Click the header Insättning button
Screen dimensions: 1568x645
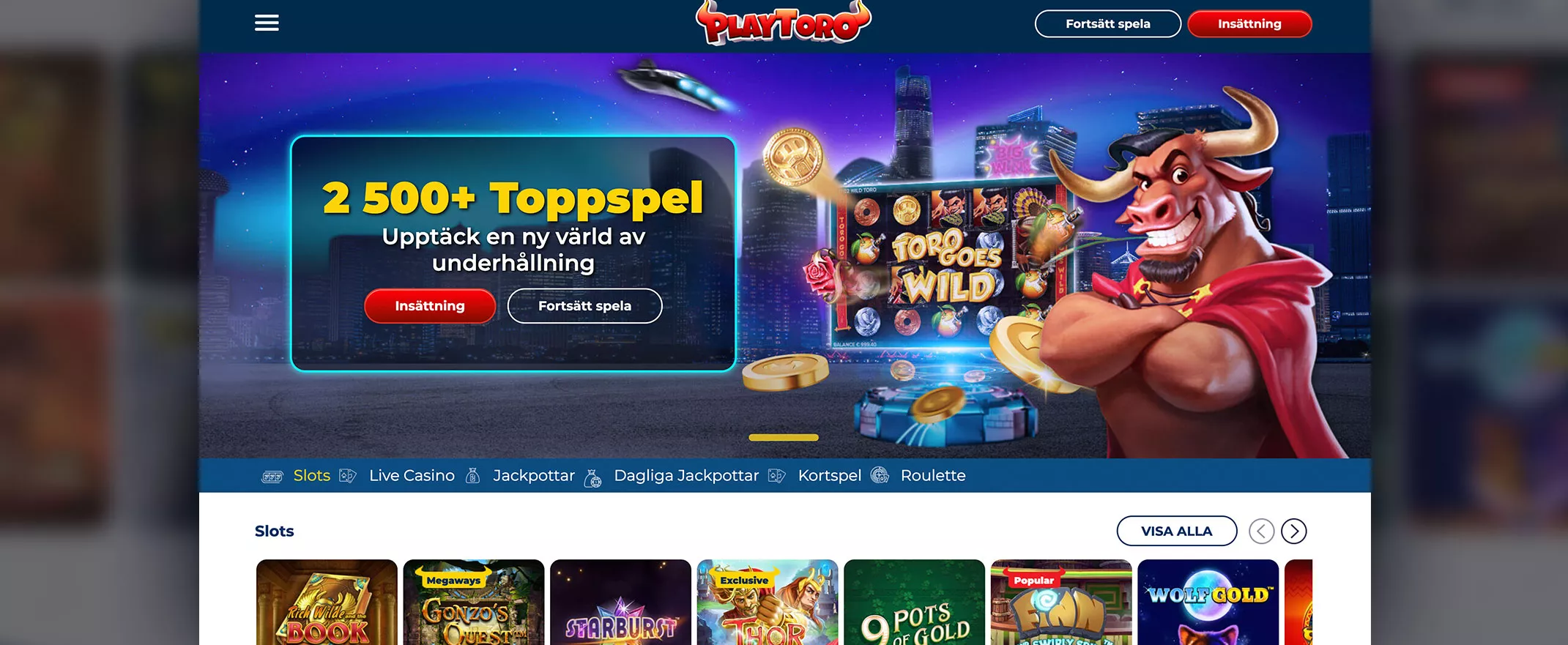(x=1249, y=23)
